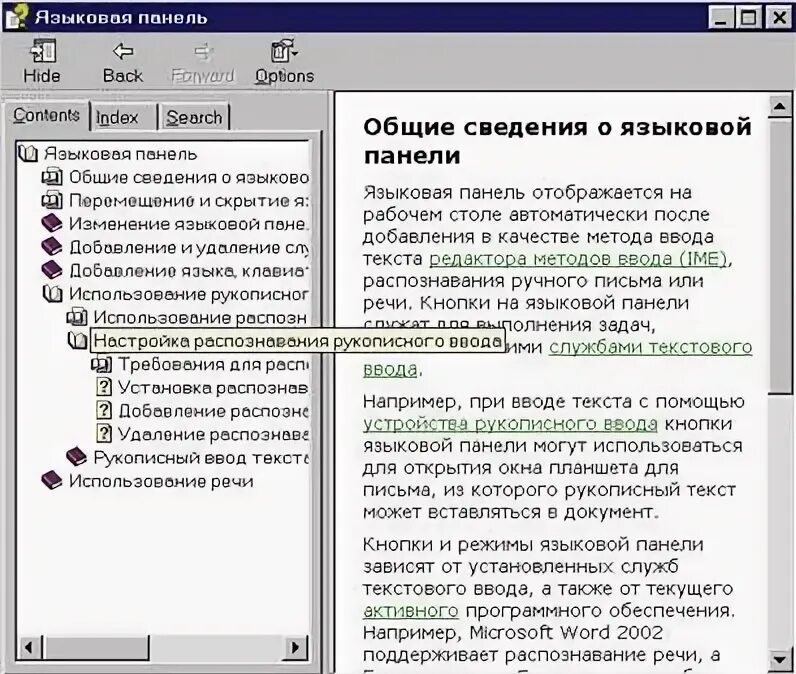Select 'Требования для расп' topic text

point(214,364)
